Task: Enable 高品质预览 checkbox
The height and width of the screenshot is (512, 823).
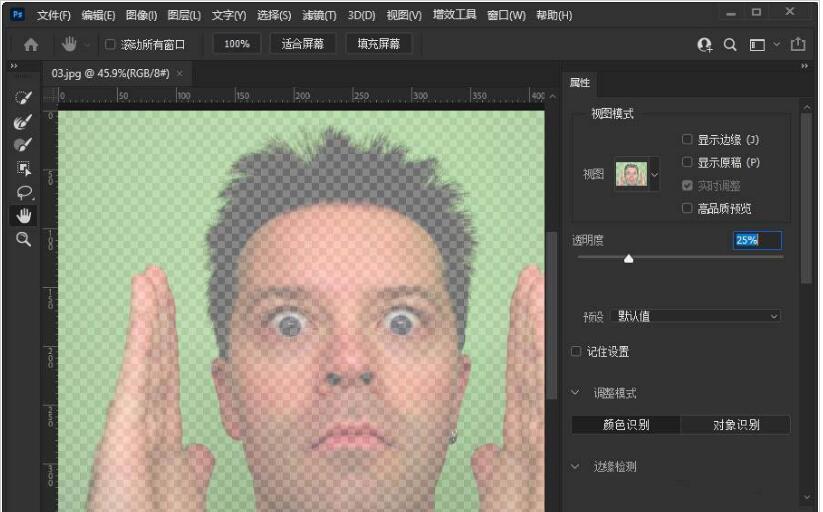Action: coord(687,208)
